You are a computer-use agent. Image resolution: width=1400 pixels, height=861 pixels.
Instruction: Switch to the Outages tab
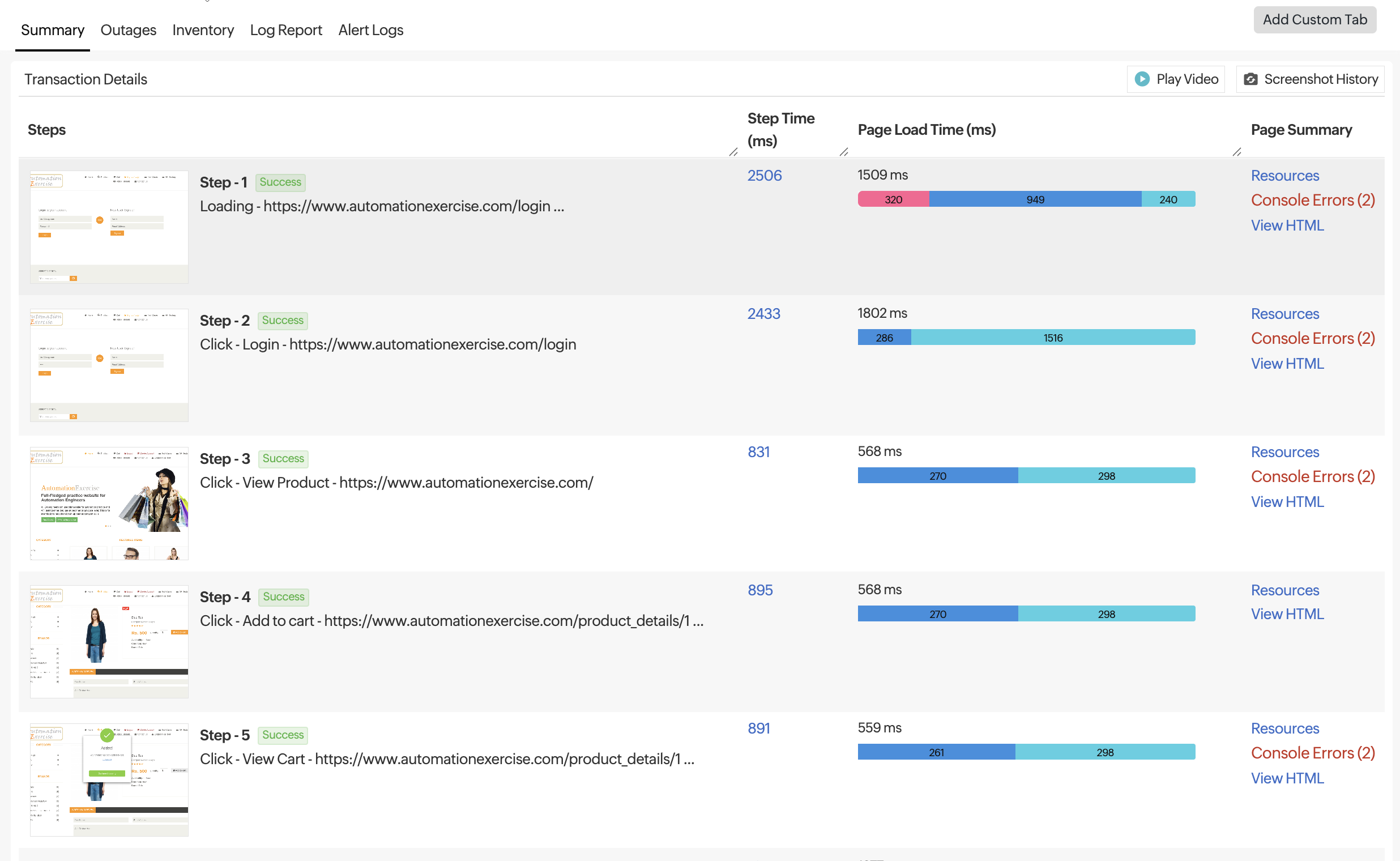point(127,30)
